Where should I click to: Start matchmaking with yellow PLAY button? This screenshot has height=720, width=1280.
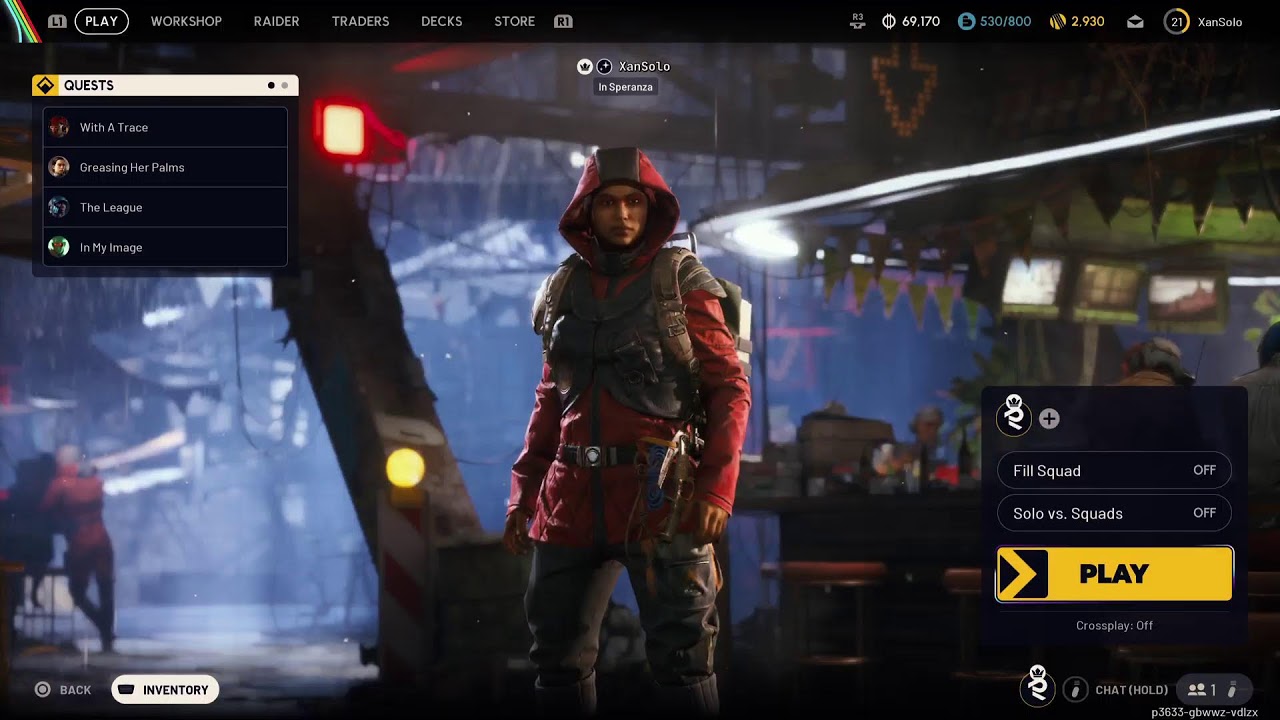(1114, 574)
